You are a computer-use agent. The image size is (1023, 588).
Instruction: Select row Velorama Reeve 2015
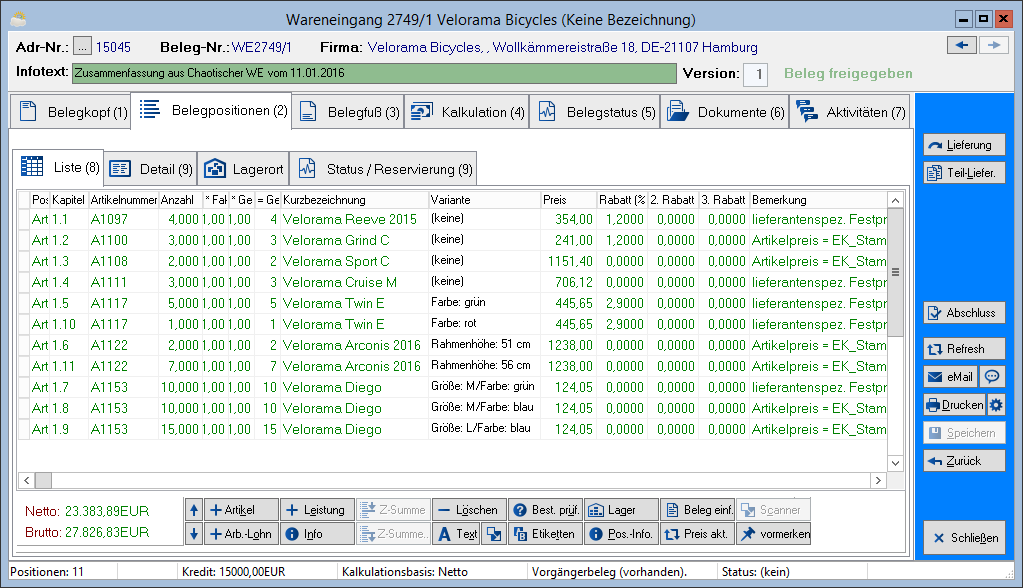click(452, 219)
